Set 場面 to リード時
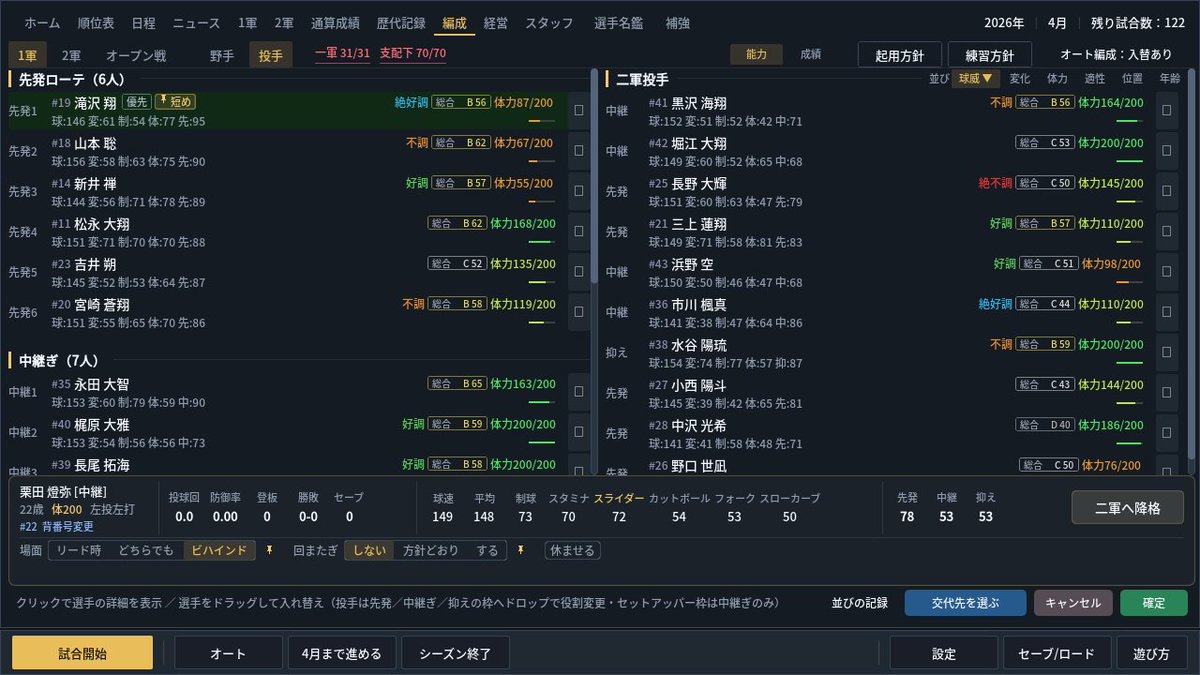Image resolution: width=1200 pixels, height=675 pixels. pos(79,550)
